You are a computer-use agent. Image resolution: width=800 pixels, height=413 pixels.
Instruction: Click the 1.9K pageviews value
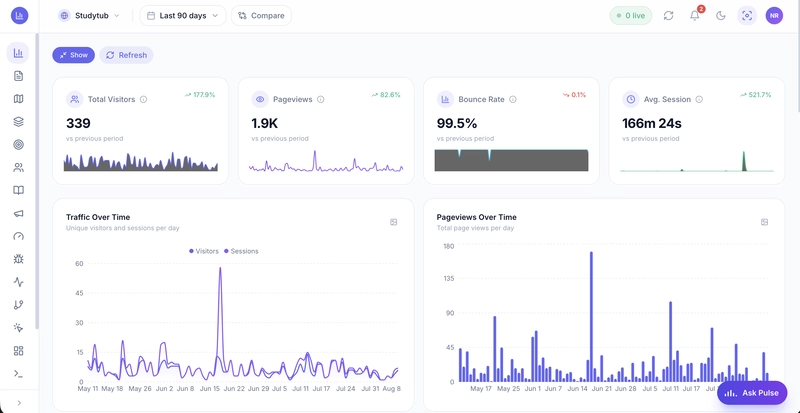point(265,124)
